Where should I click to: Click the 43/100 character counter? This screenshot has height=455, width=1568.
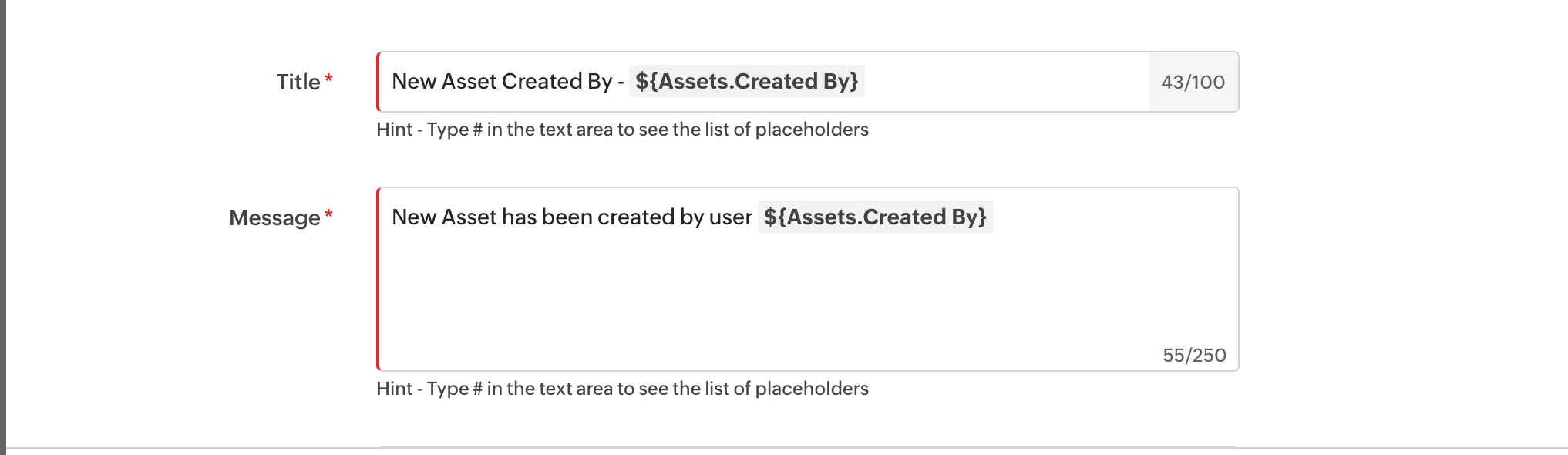coord(1193,83)
